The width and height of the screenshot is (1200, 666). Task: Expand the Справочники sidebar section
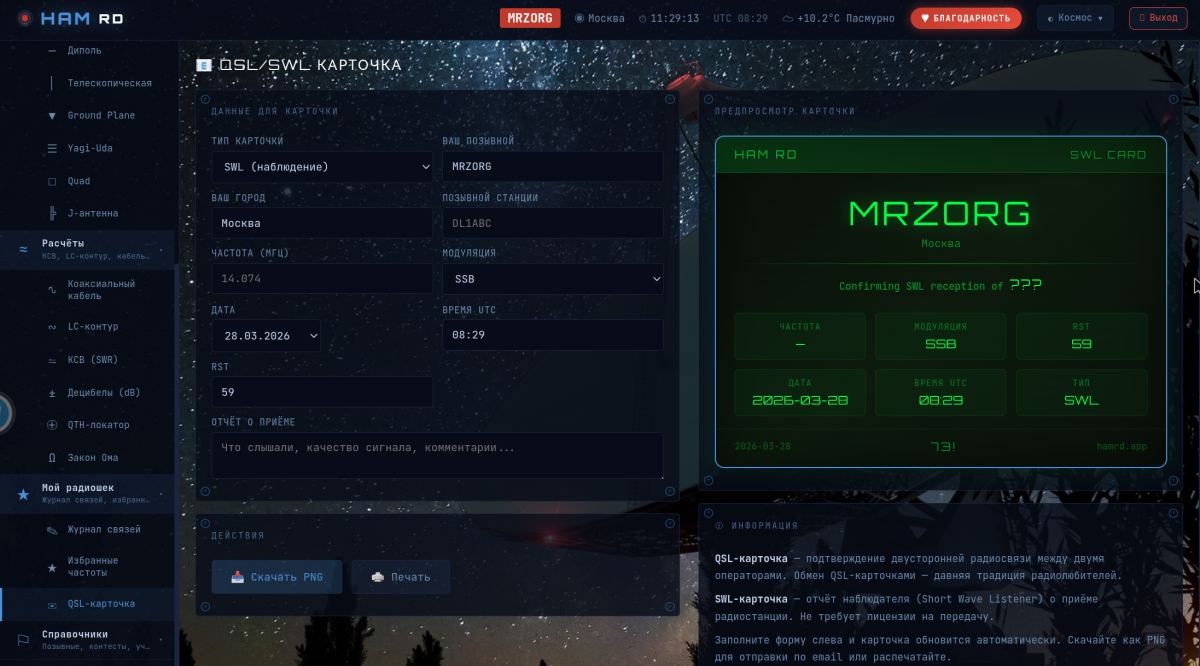(x=87, y=640)
